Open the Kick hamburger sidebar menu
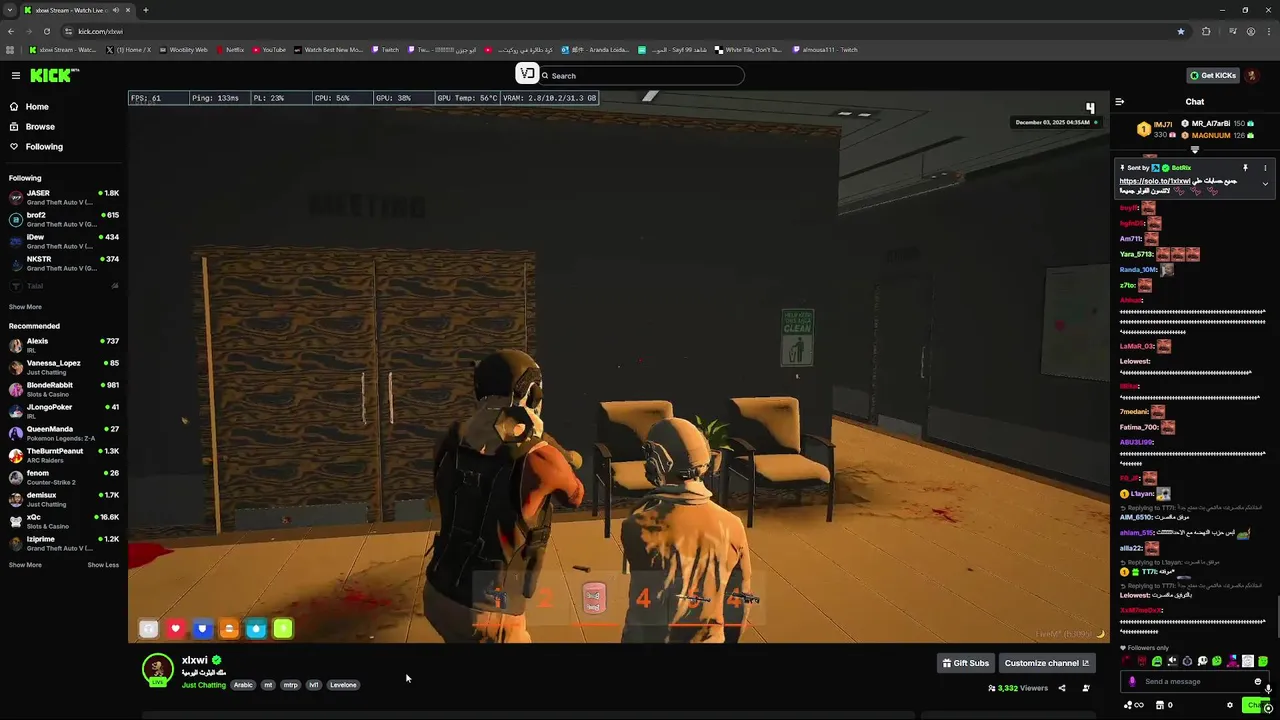 coord(16,75)
